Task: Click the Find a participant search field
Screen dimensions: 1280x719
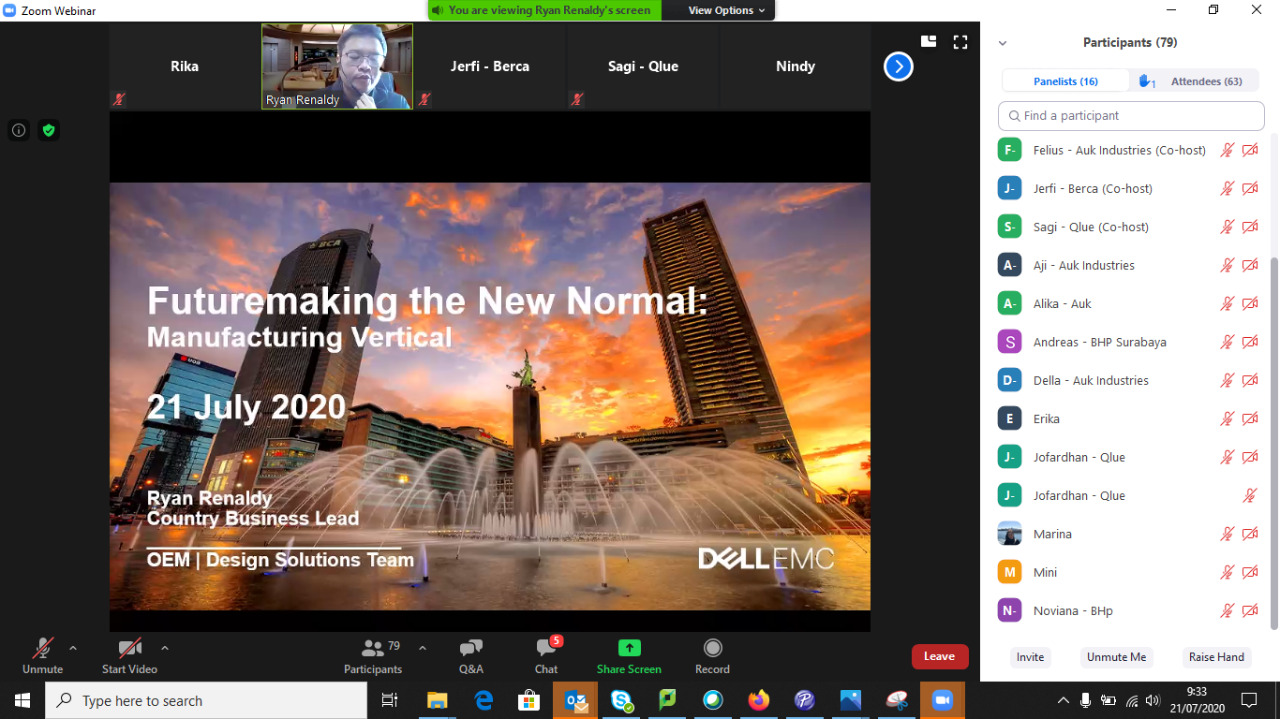Action: [1130, 116]
